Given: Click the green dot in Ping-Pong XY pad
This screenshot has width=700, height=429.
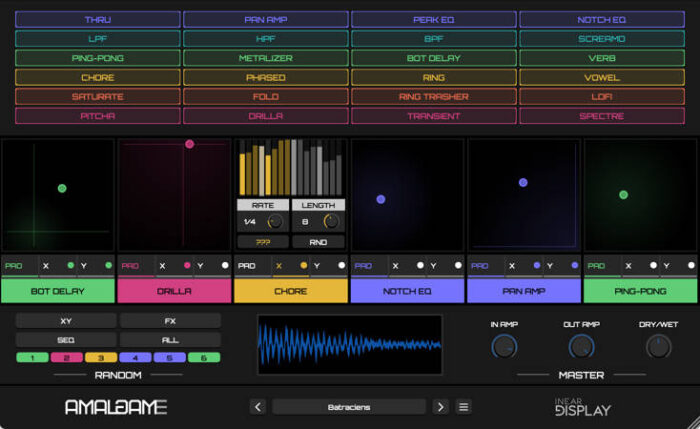Looking at the screenshot, I should coord(623,195).
